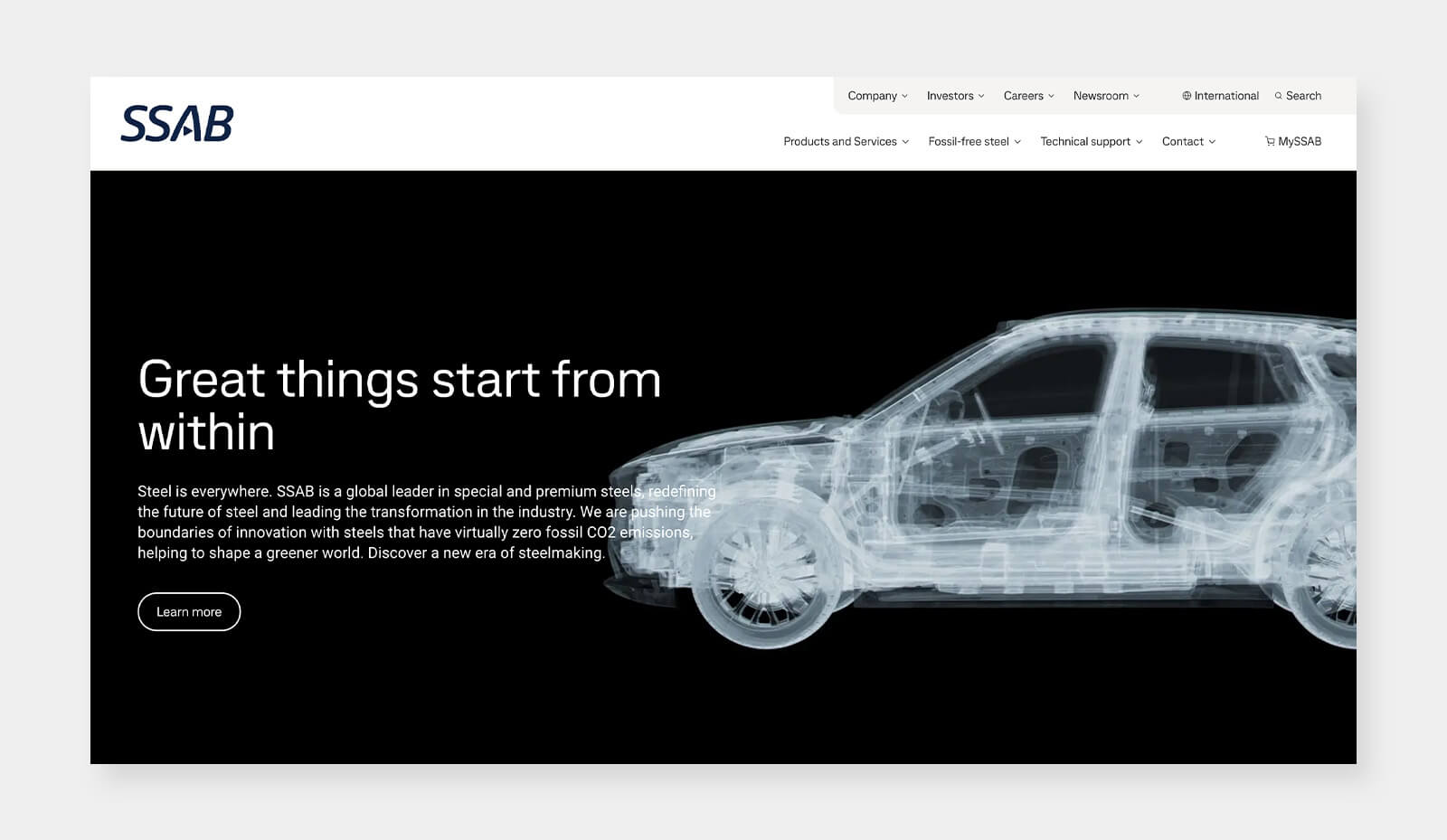Expand the chevron next to Careers
This screenshot has width=1447, height=840.
point(1051,96)
